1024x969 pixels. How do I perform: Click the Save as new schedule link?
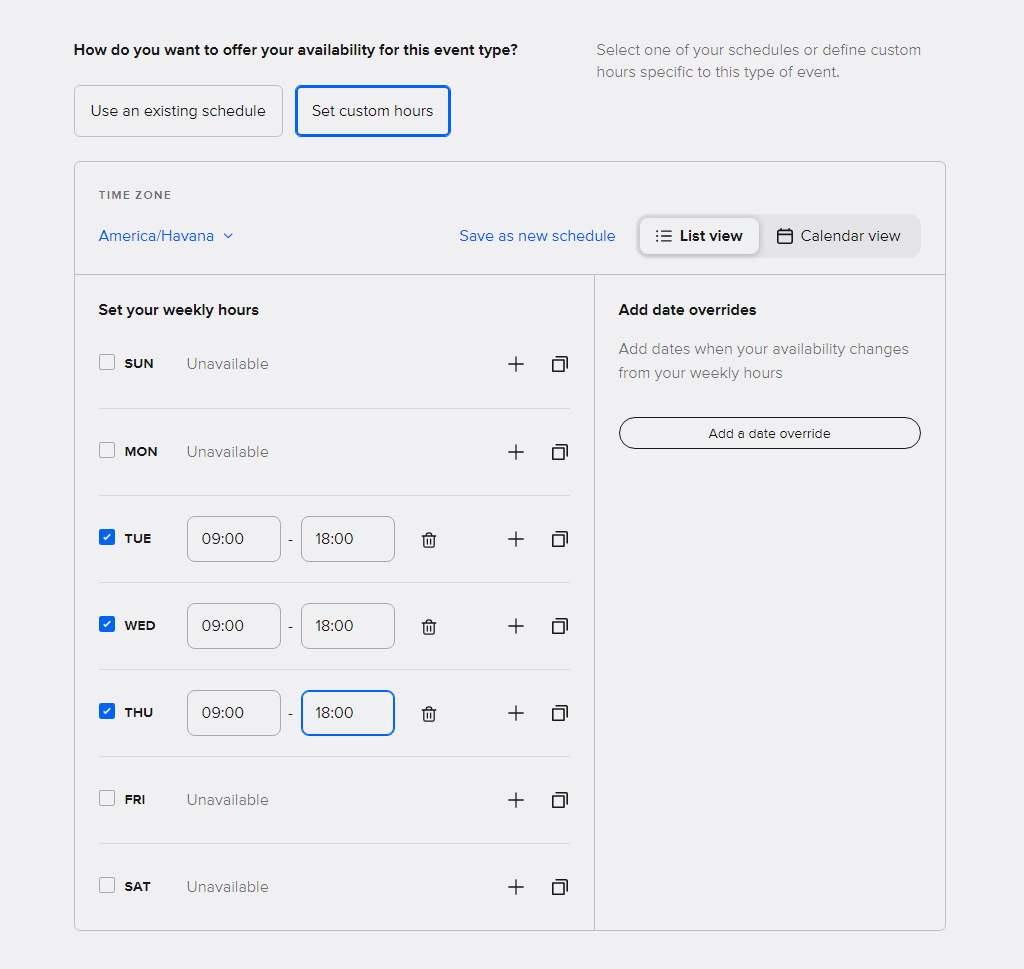click(x=537, y=236)
